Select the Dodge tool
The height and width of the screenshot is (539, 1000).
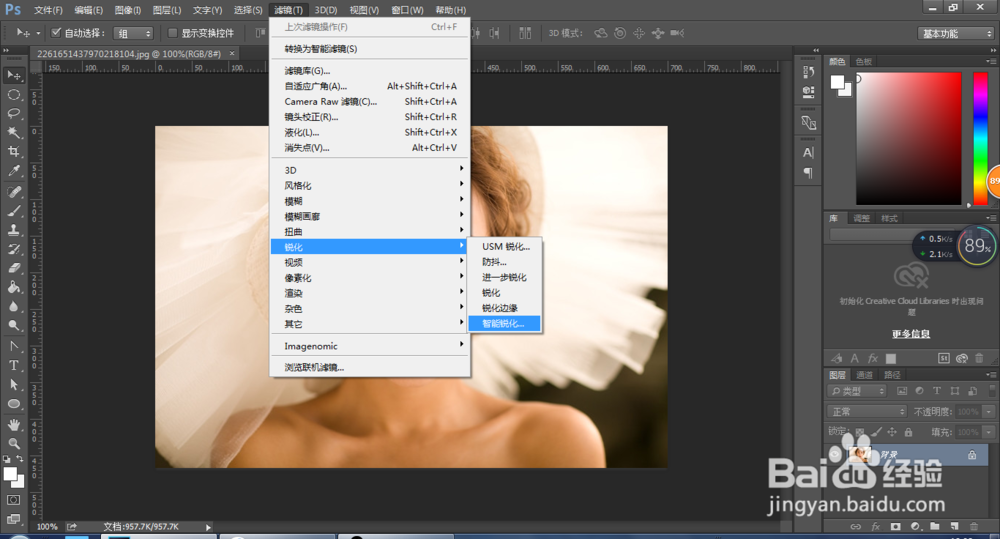13,326
